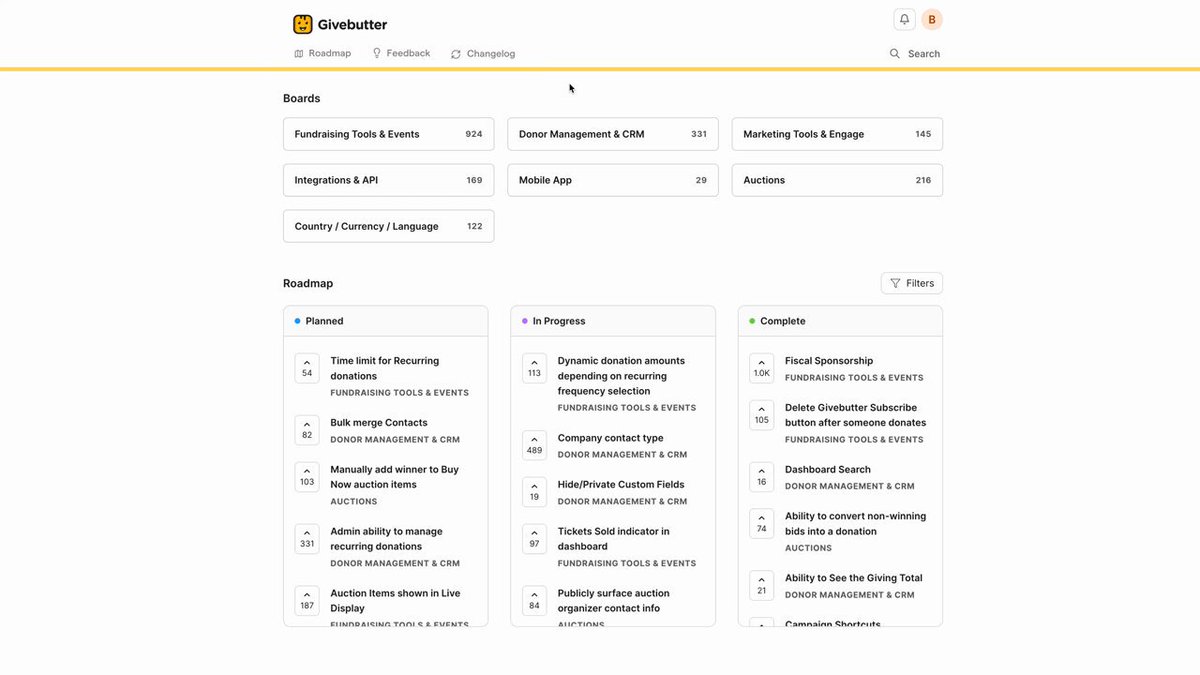Switch to the Changelog tab
1200x675 pixels.
click(x=483, y=54)
